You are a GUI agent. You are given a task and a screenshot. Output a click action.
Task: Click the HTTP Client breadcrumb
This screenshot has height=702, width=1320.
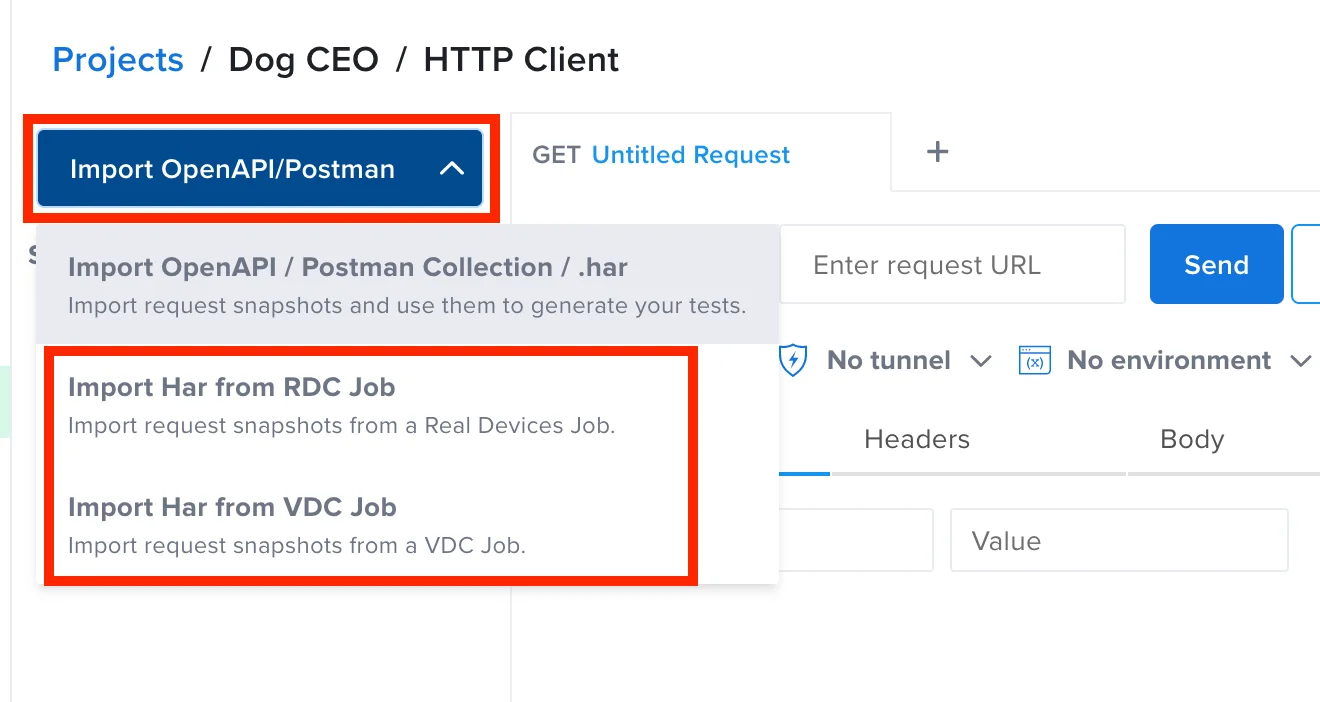(521, 59)
